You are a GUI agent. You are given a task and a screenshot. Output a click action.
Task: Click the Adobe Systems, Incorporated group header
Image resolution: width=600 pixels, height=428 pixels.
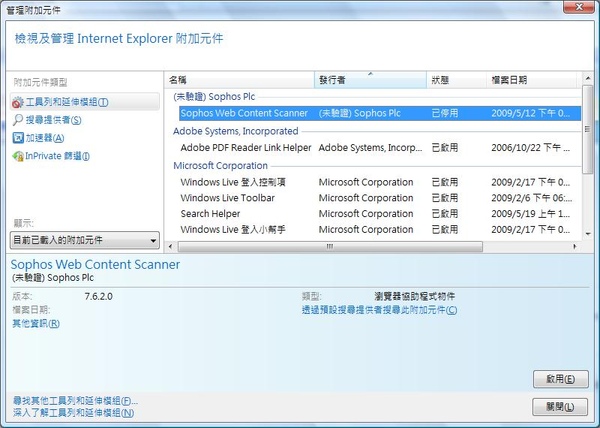point(235,131)
